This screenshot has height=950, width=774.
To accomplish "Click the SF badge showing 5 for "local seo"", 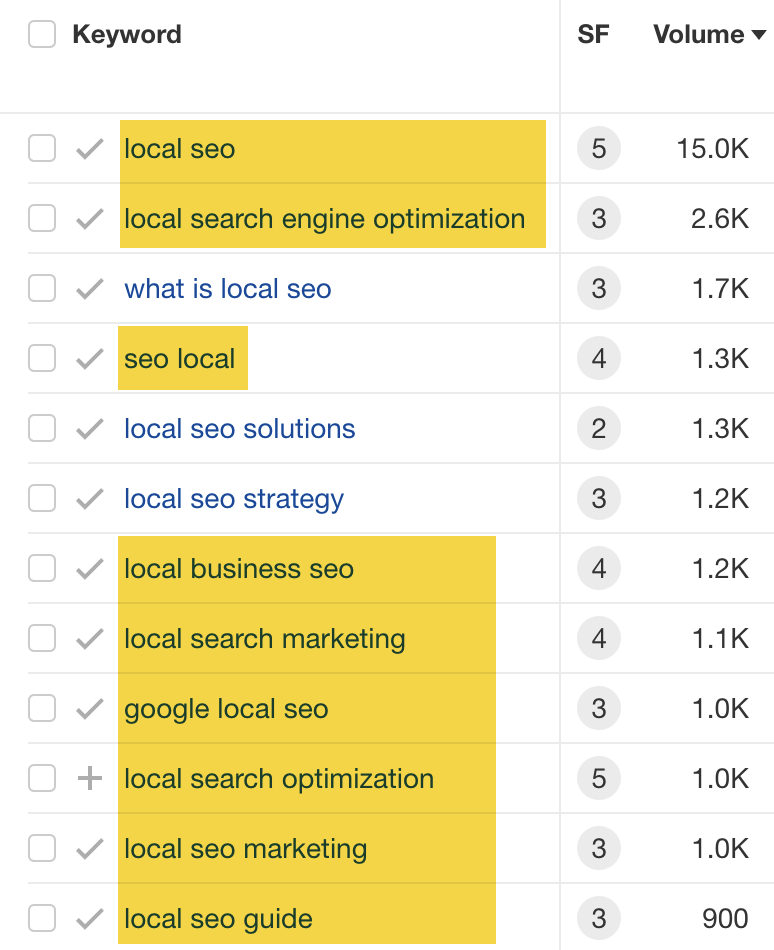I will pyautogui.click(x=594, y=148).
